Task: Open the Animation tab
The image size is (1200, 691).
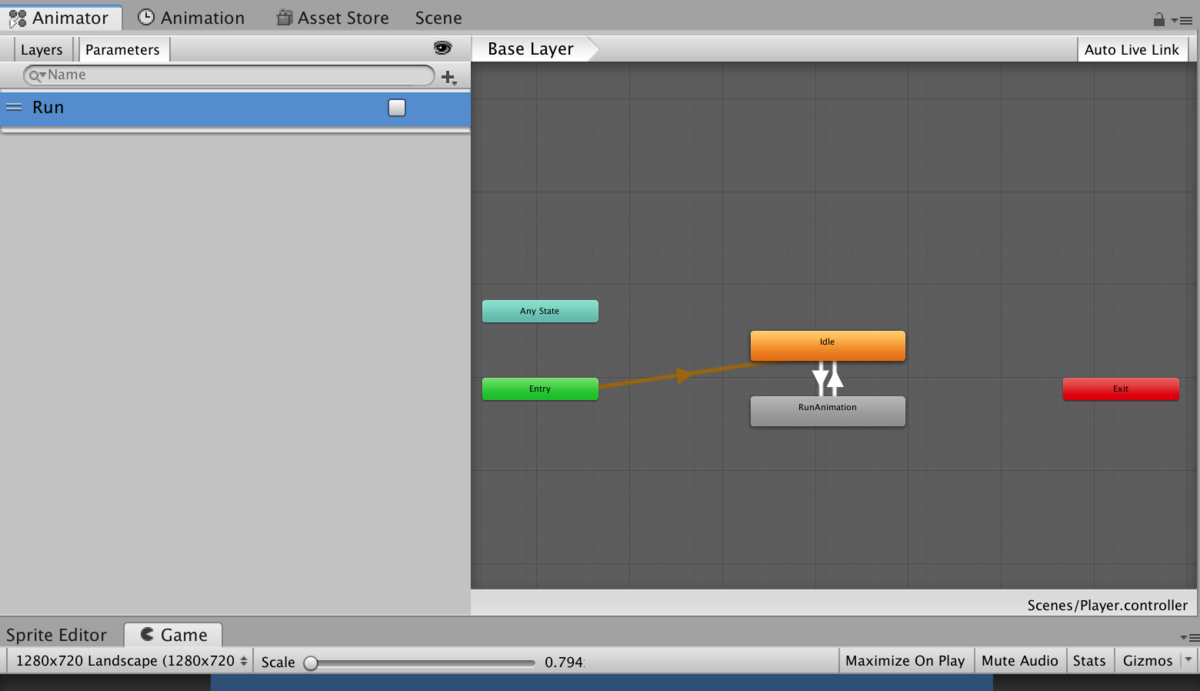Action: 191,17
